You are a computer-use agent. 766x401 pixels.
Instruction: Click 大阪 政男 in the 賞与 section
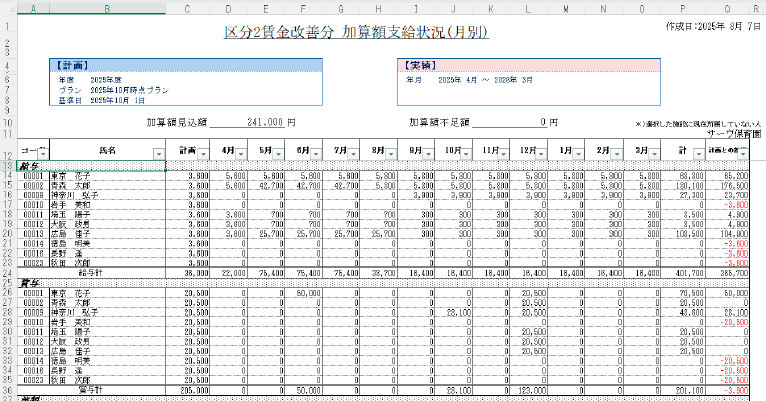pyautogui.click(x=71, y=341)
